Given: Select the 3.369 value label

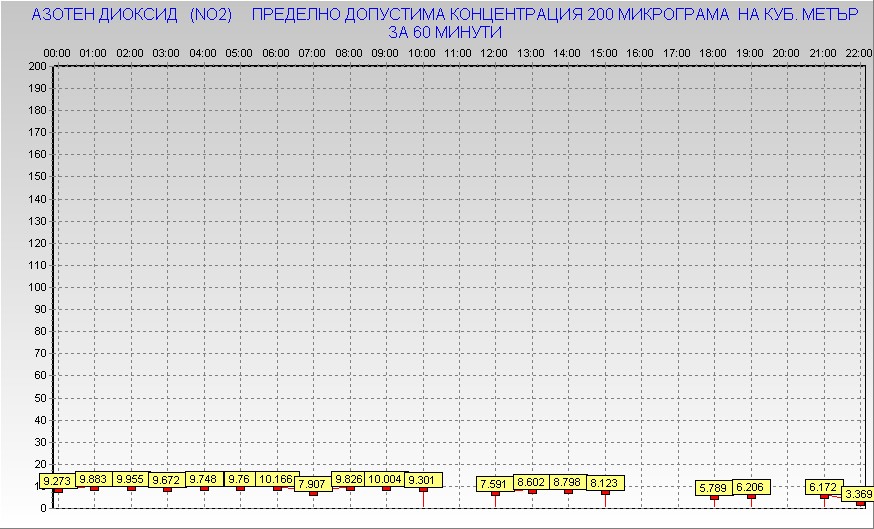Looking at the screenshot, I should coord(858,494).
